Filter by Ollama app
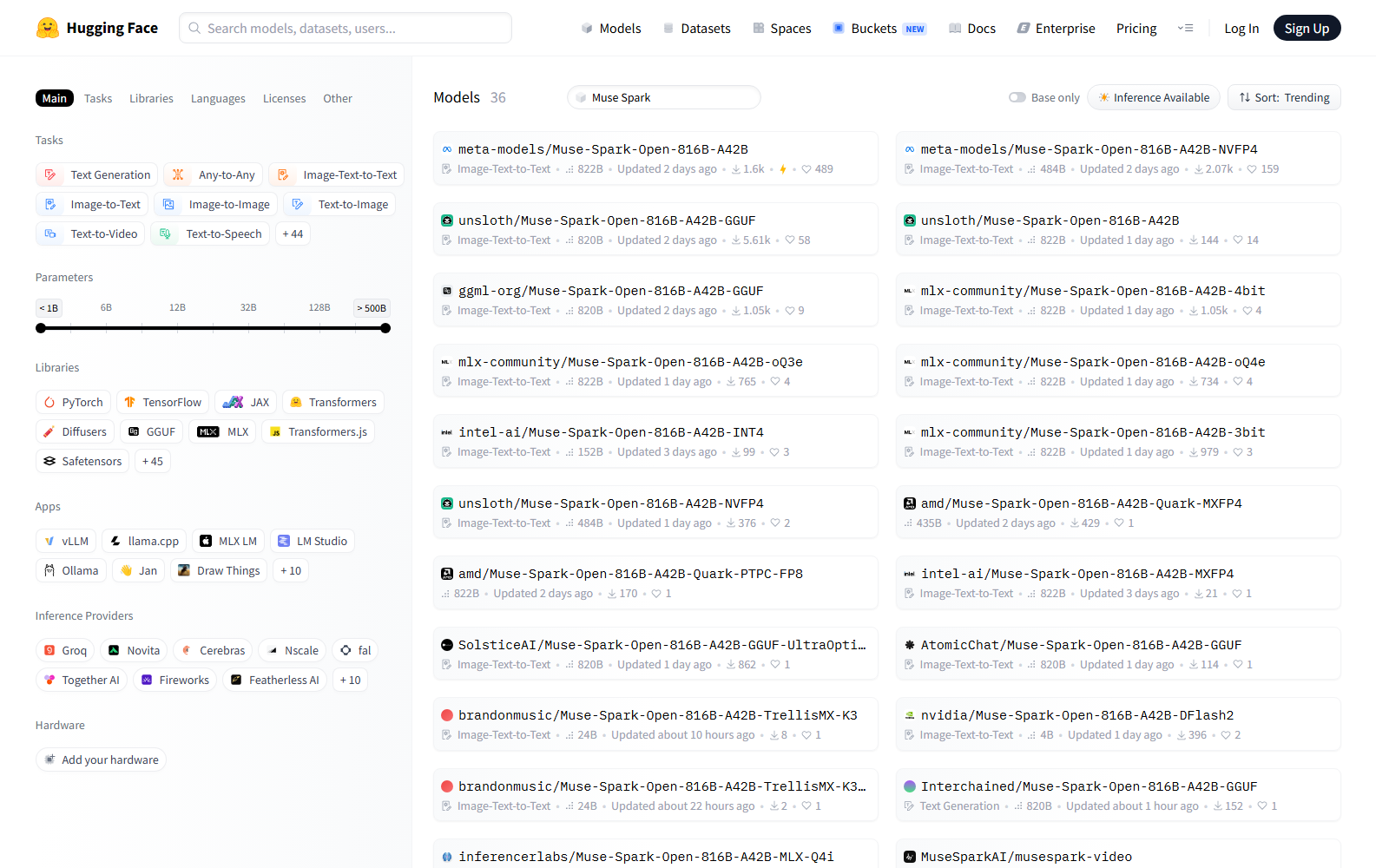Screen dimensions: 1389x868 pos(71,570)
